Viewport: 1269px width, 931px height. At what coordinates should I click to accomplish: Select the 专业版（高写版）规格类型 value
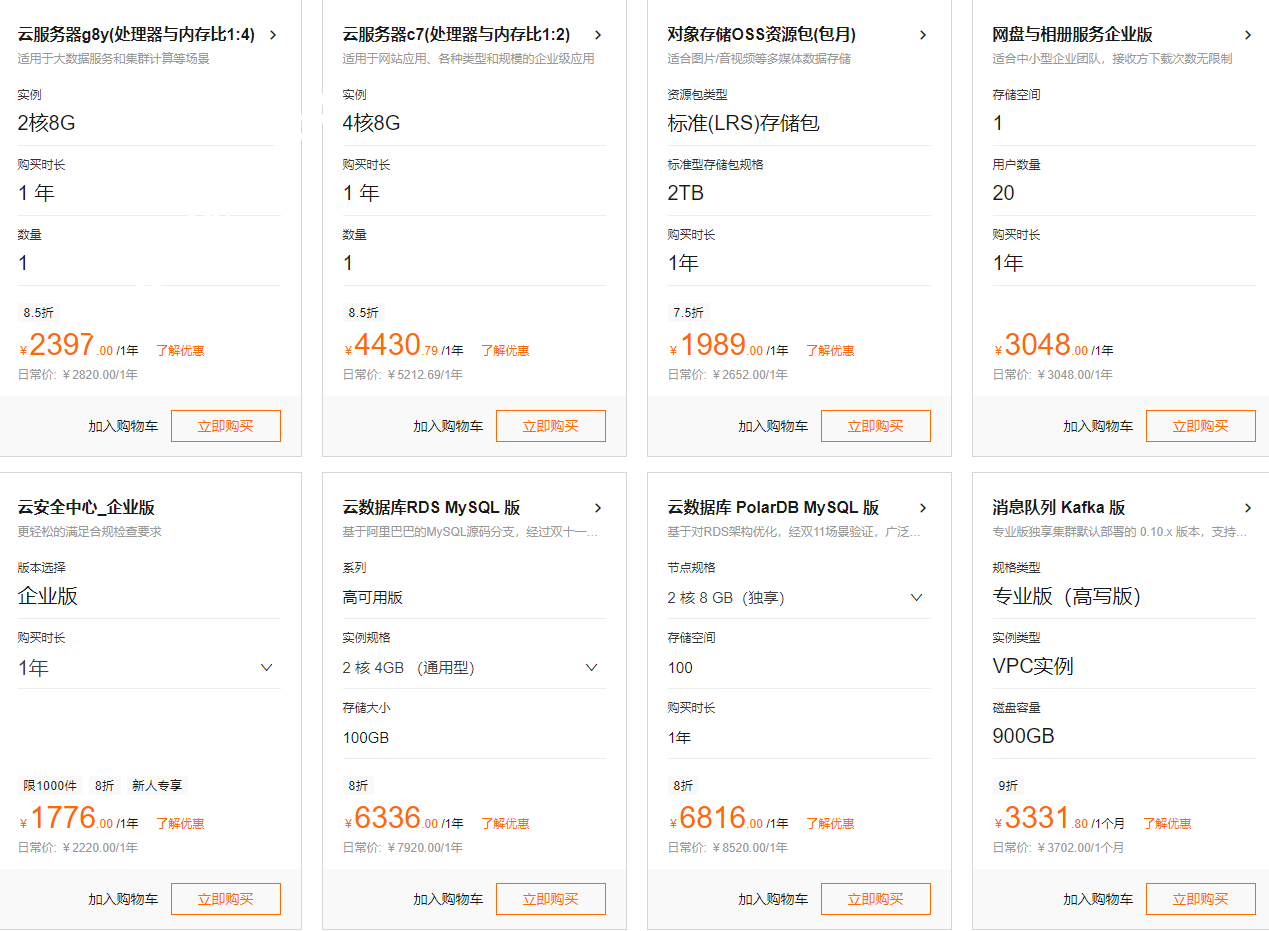point(1067,597)
